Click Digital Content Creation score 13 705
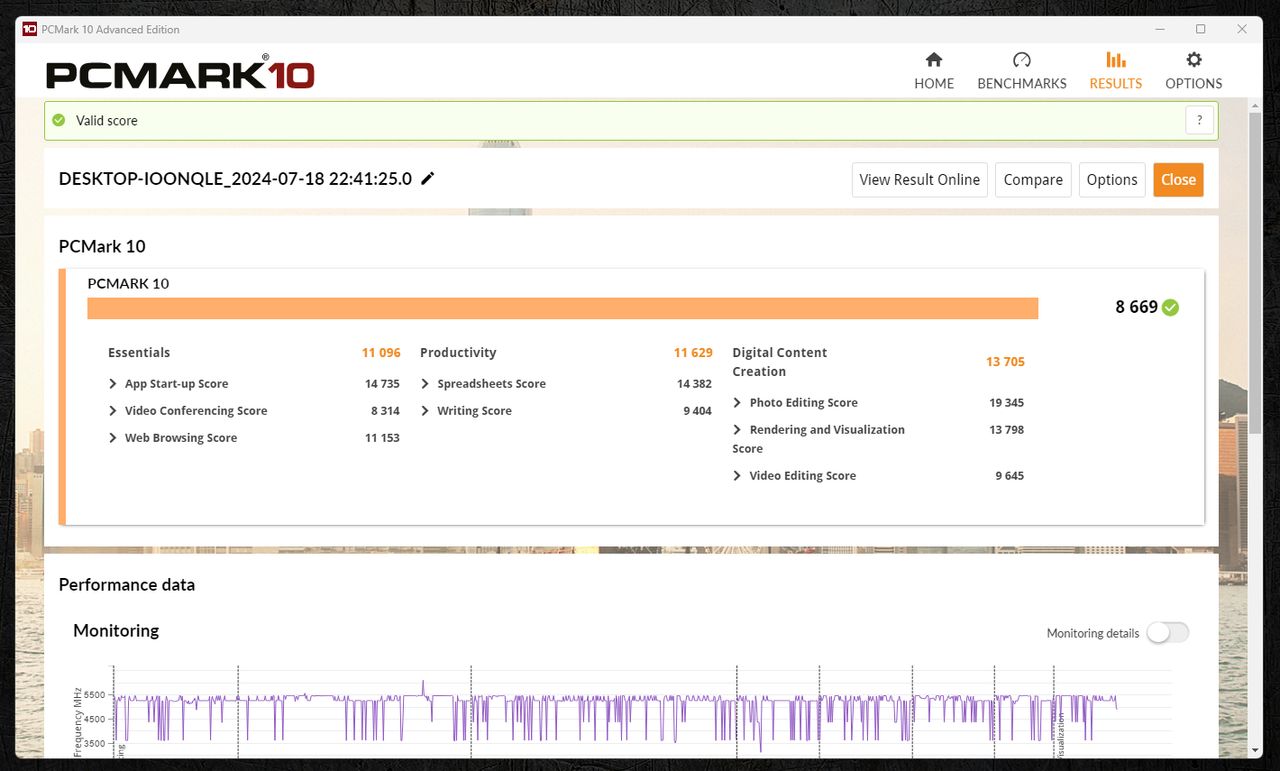1280x771 pixels. [1005, 362]
